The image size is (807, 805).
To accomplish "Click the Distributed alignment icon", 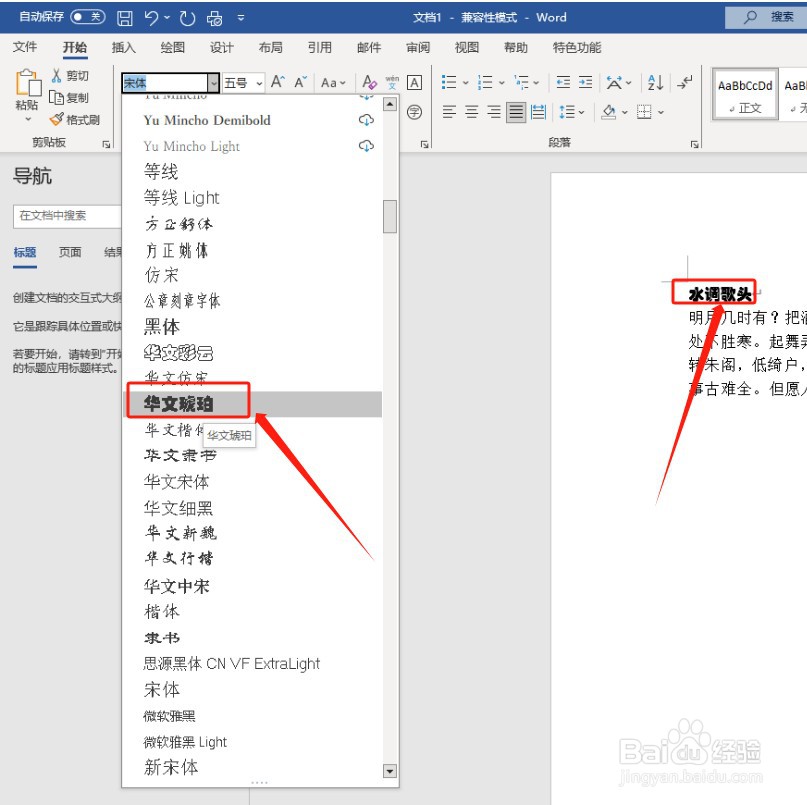I will pyautogui.click(x=538, y=112).
